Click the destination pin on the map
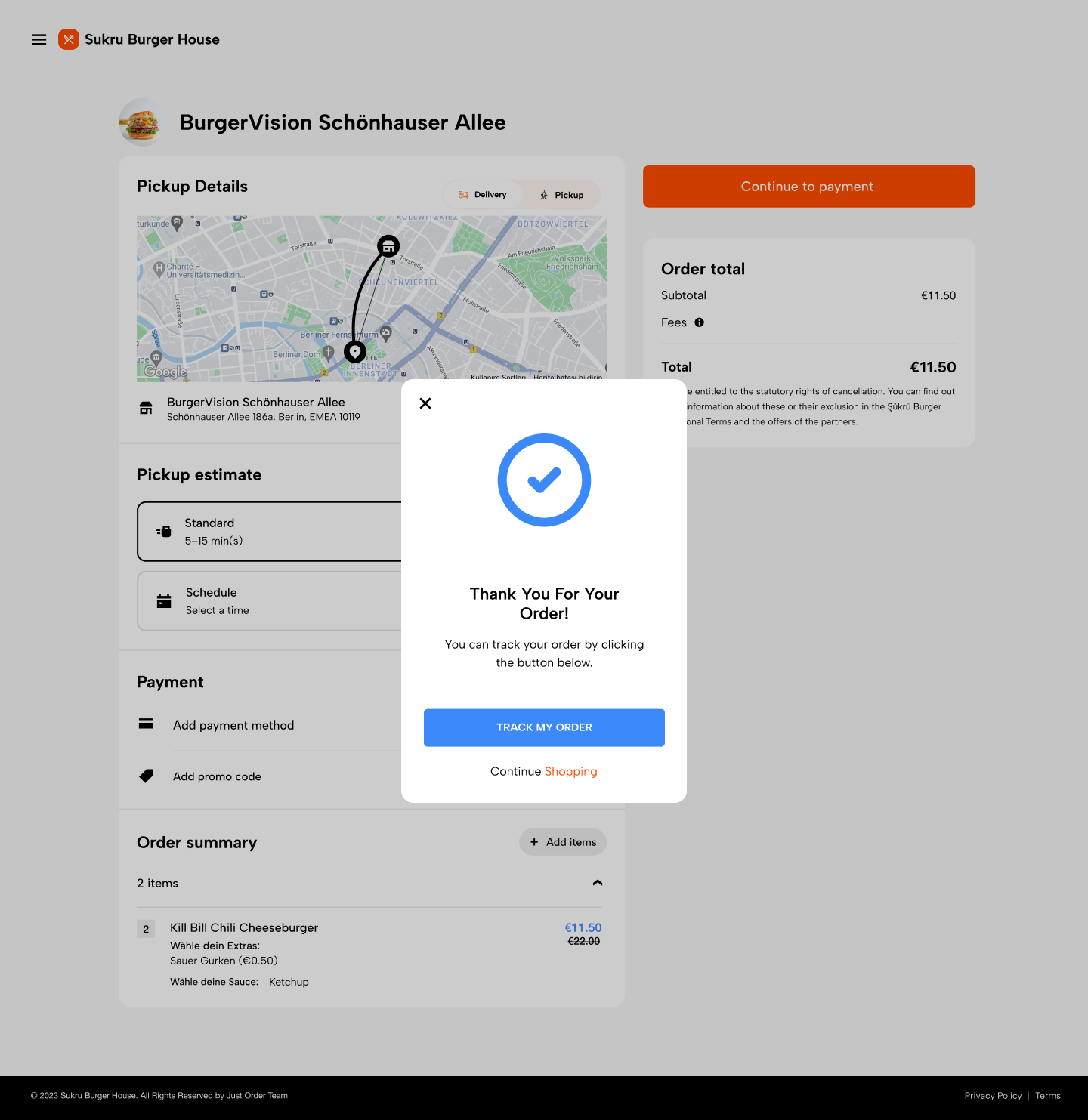 pyautogui.click(x=355, y=352)
